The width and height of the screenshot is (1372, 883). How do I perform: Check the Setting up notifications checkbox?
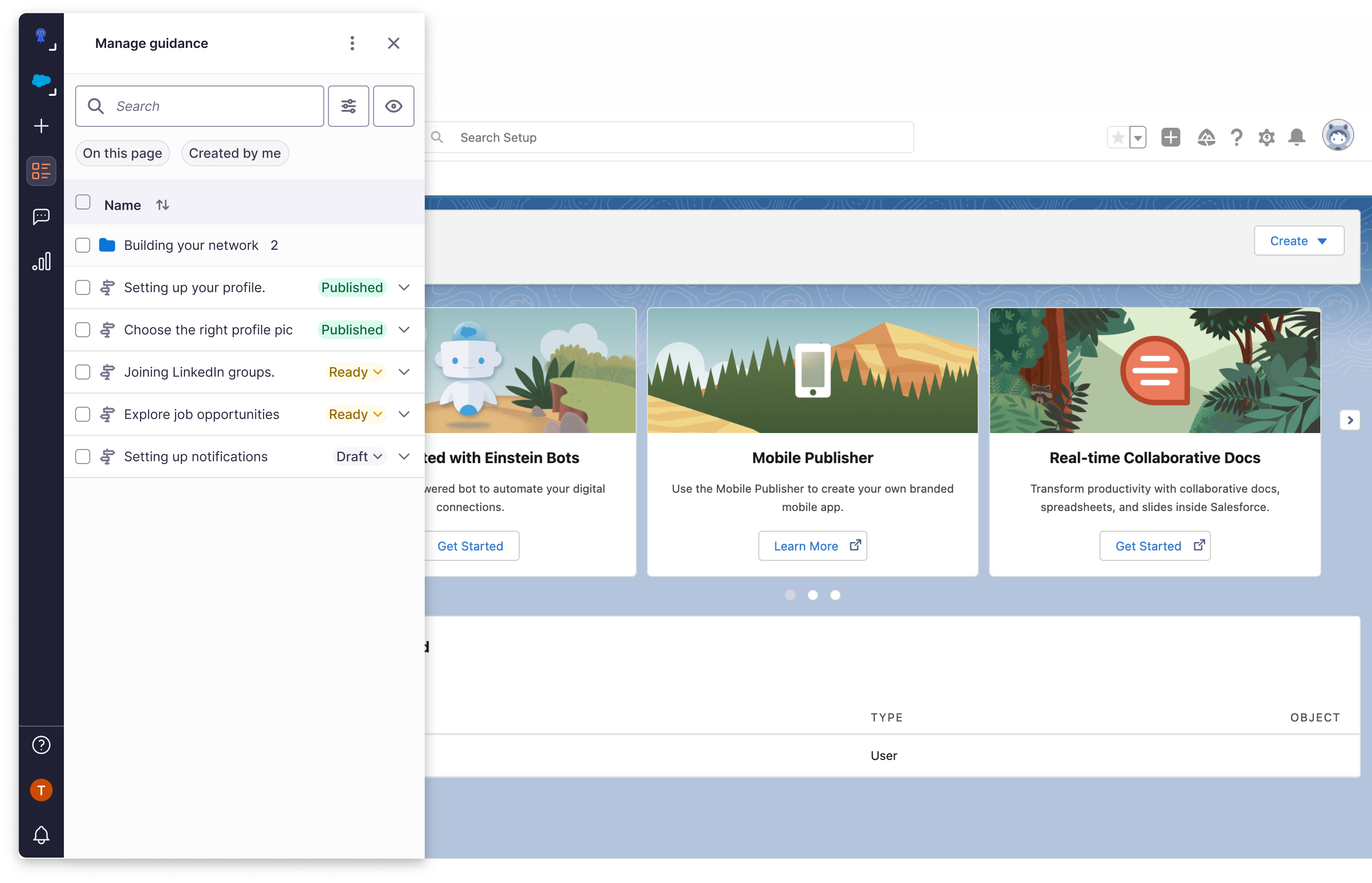tap(83, 457)
